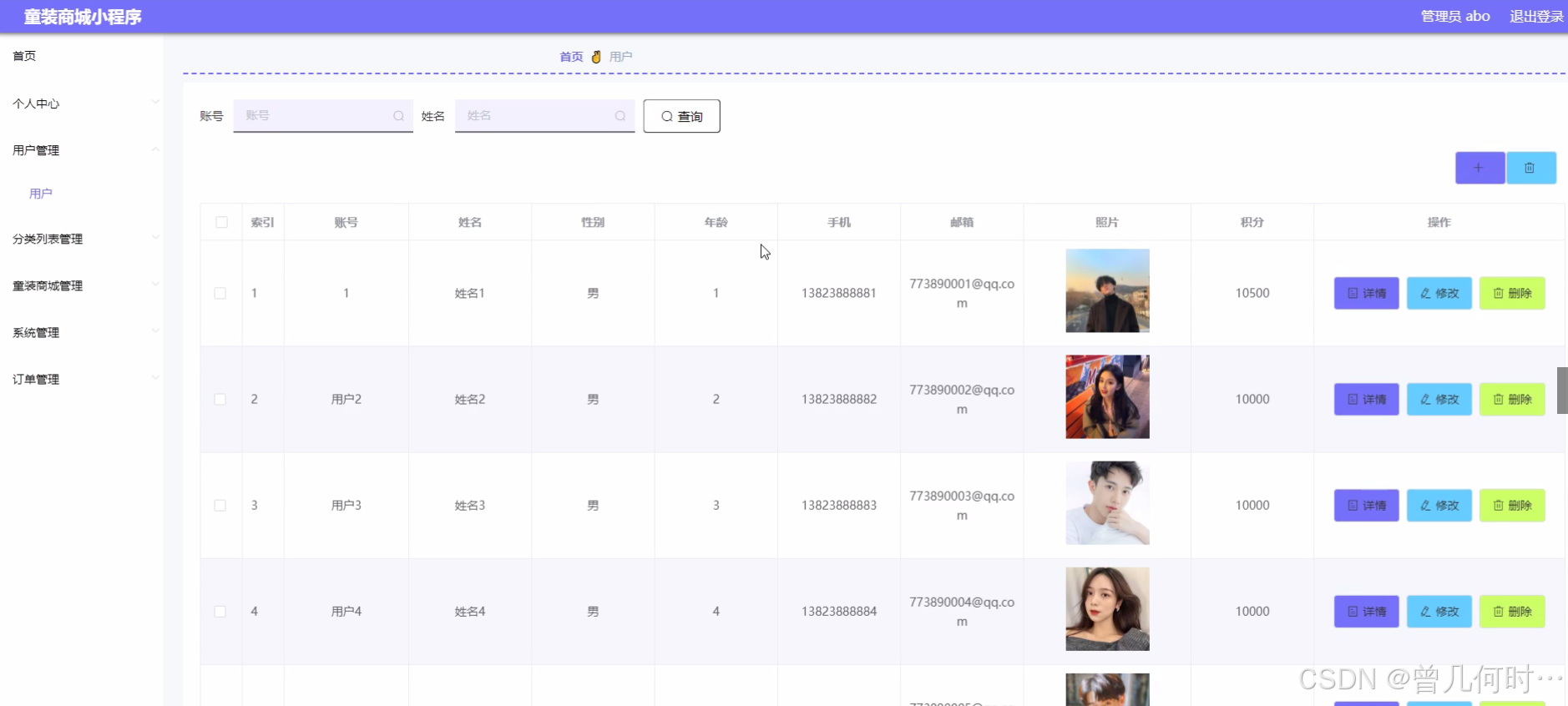1568x706 pixels.
Task: Open 详情 for user 姓名3
Action: click(1366, 505)
